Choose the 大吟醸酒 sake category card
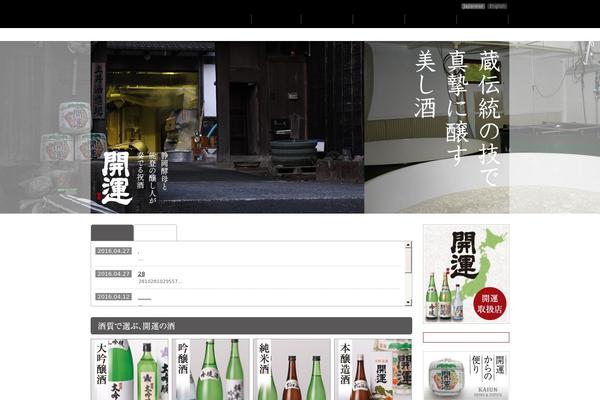600x400 pixels. pos(130,369)
